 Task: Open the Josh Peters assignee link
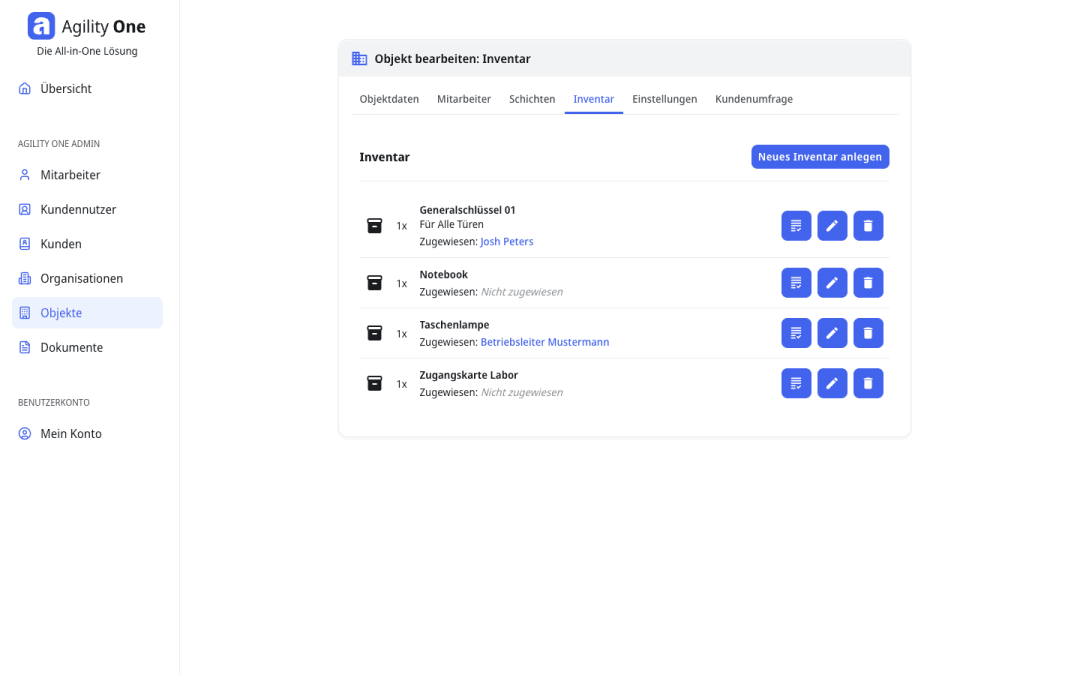tap(507, 242)
